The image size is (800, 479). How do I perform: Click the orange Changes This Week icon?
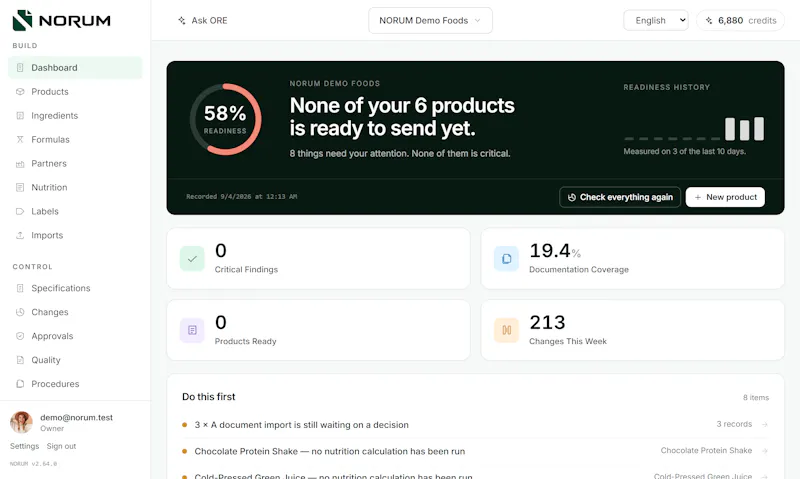tap(507, 330)
